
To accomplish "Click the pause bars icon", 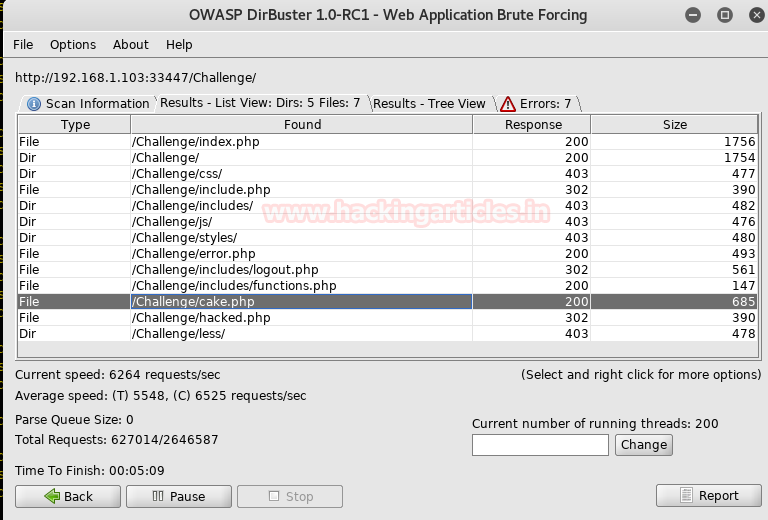I will pyautogui.click(x=158, y=496).
